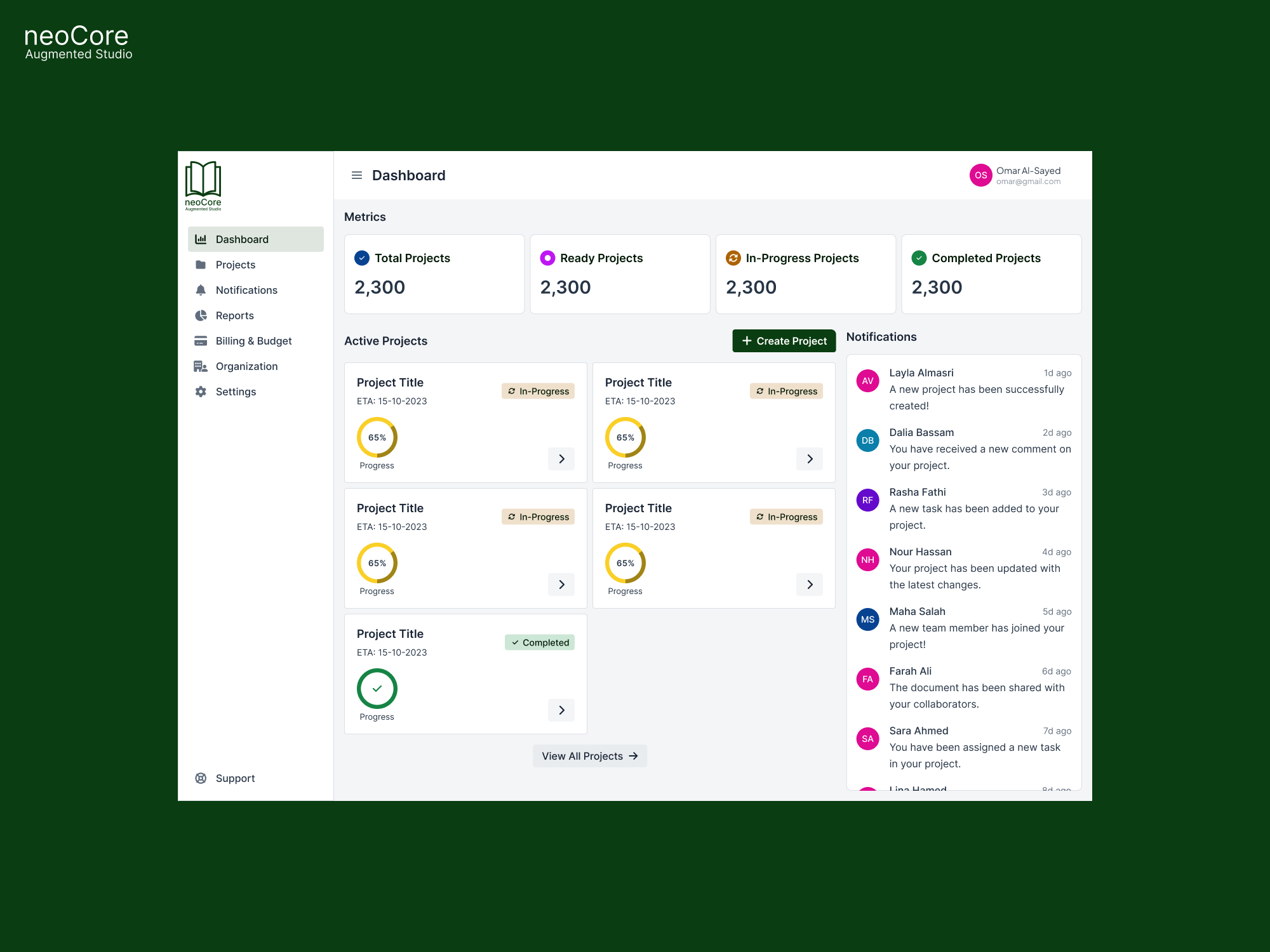Screen dimensions: 1270x952
Task: Select Dashboard in the sidebar menu
Action: pos(255,239)
